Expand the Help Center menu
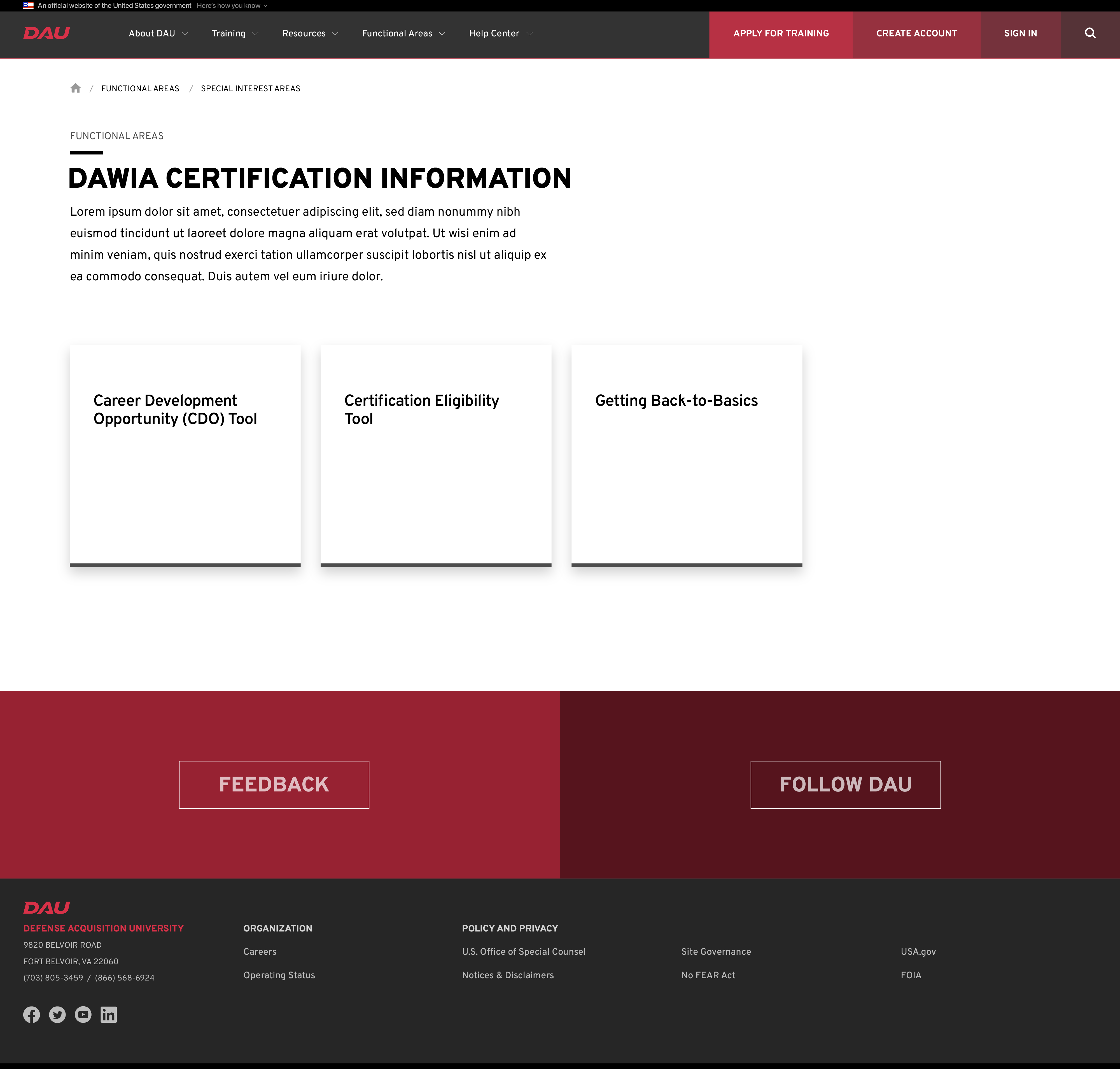Screen dimensions: 1120x1069 (x=501, y=34)
